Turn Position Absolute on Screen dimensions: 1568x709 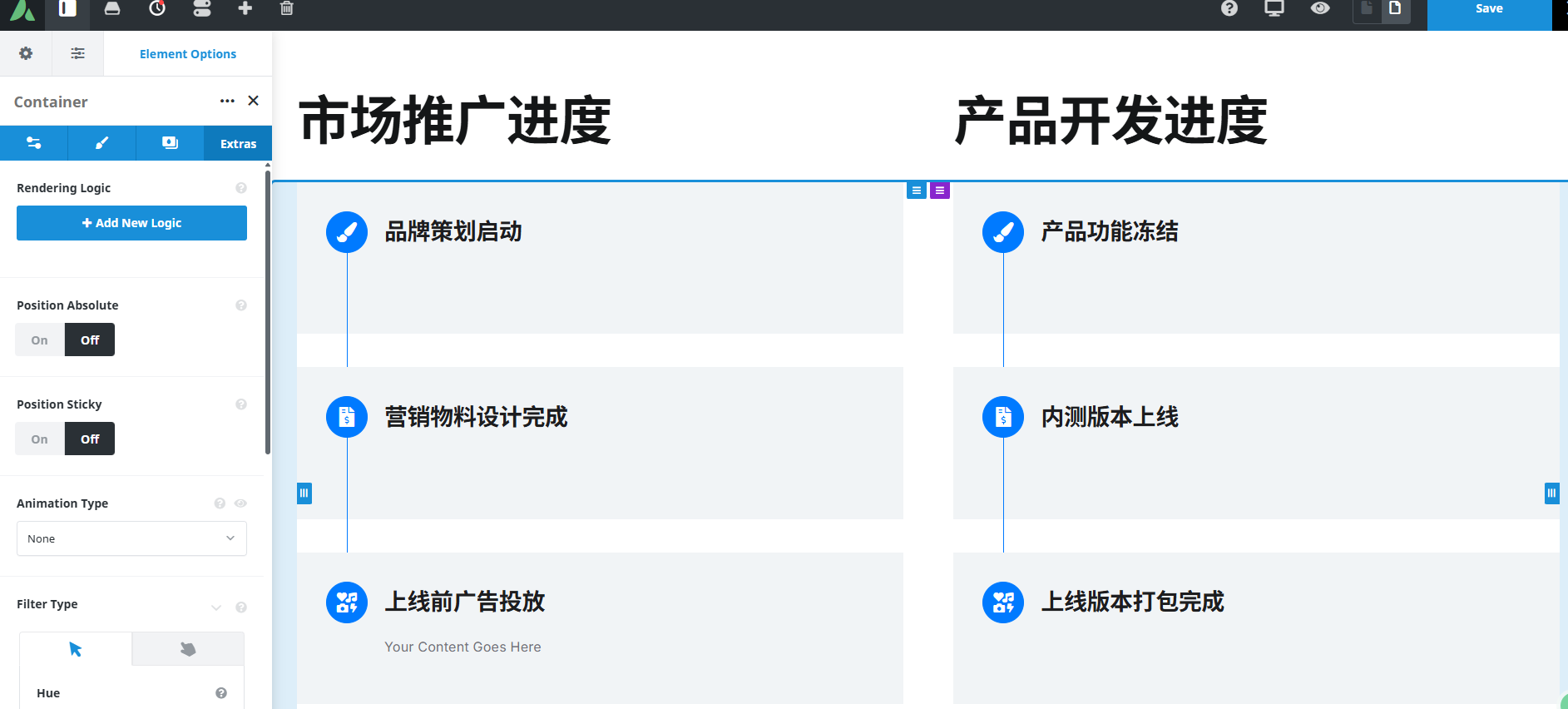pyautogui.click(x=40, y=340)
